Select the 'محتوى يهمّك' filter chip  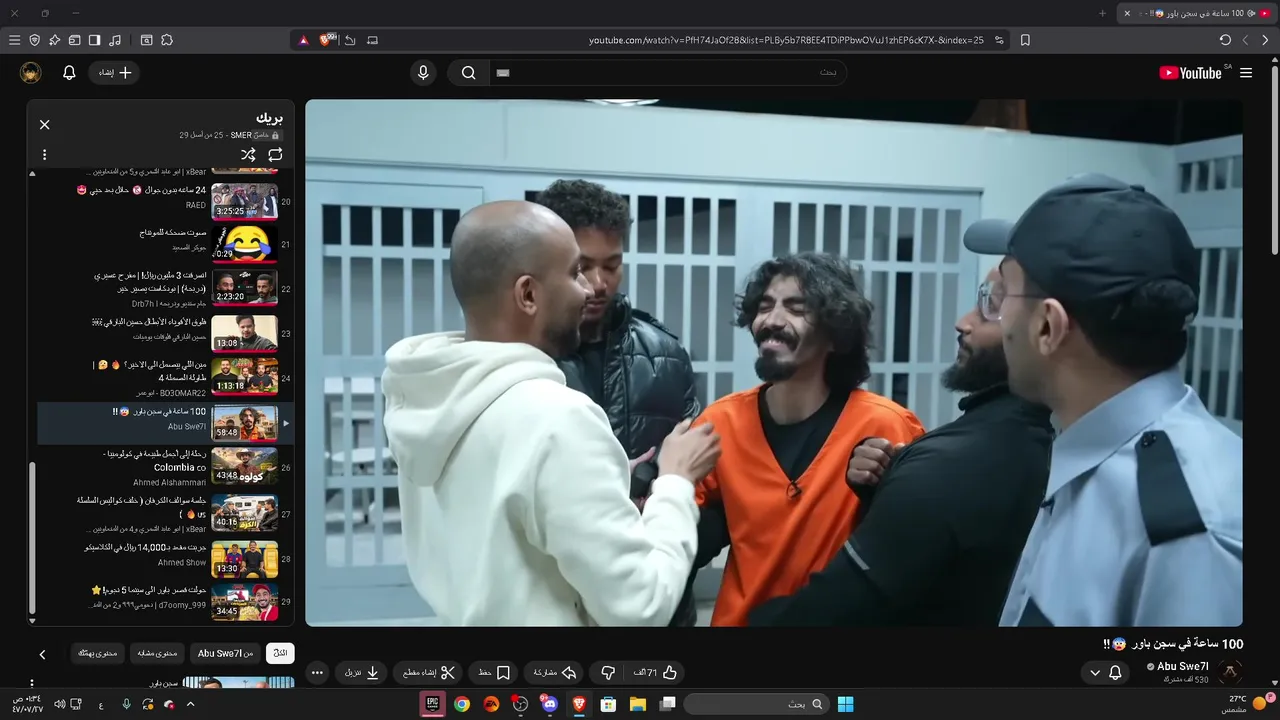coord(97,653)
